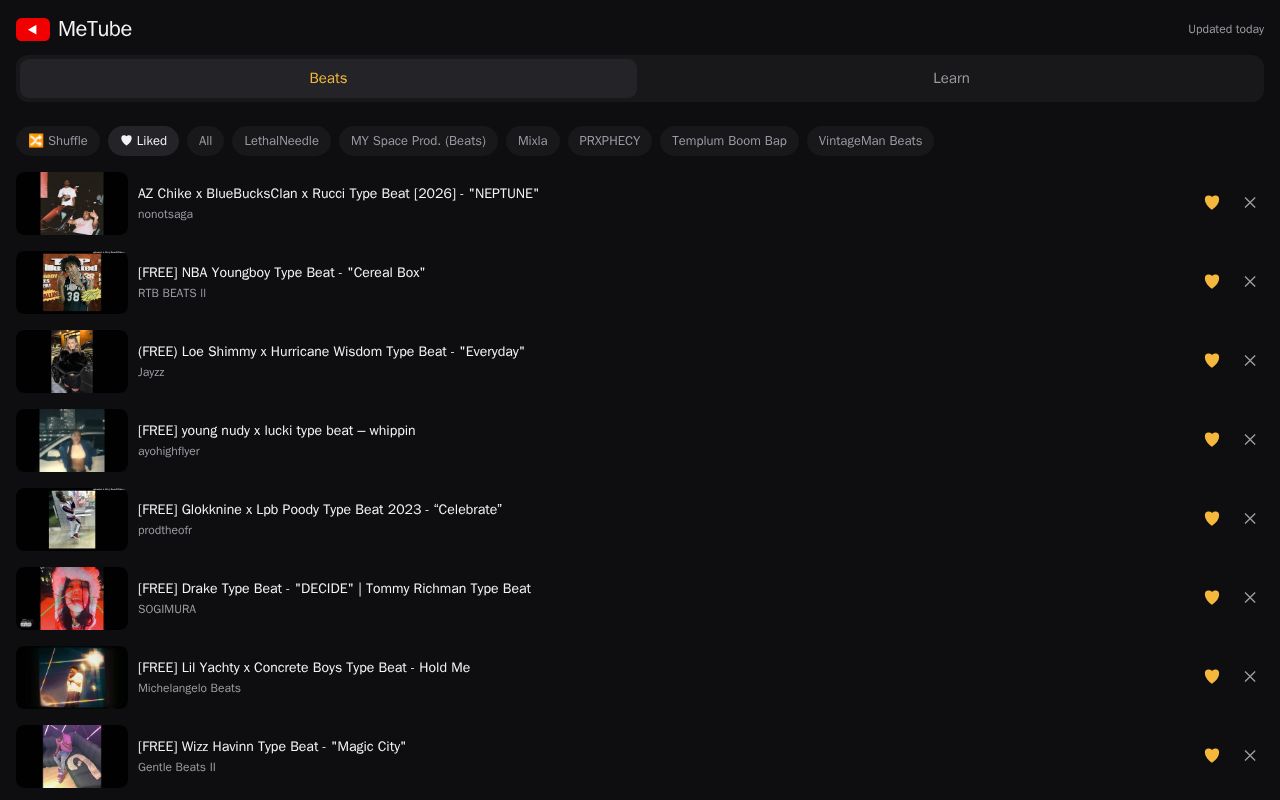Unlike the "Cereal Box" beat heart
The height and width of the screenshot is (800, 1280).
click(x=1212, y=282)
